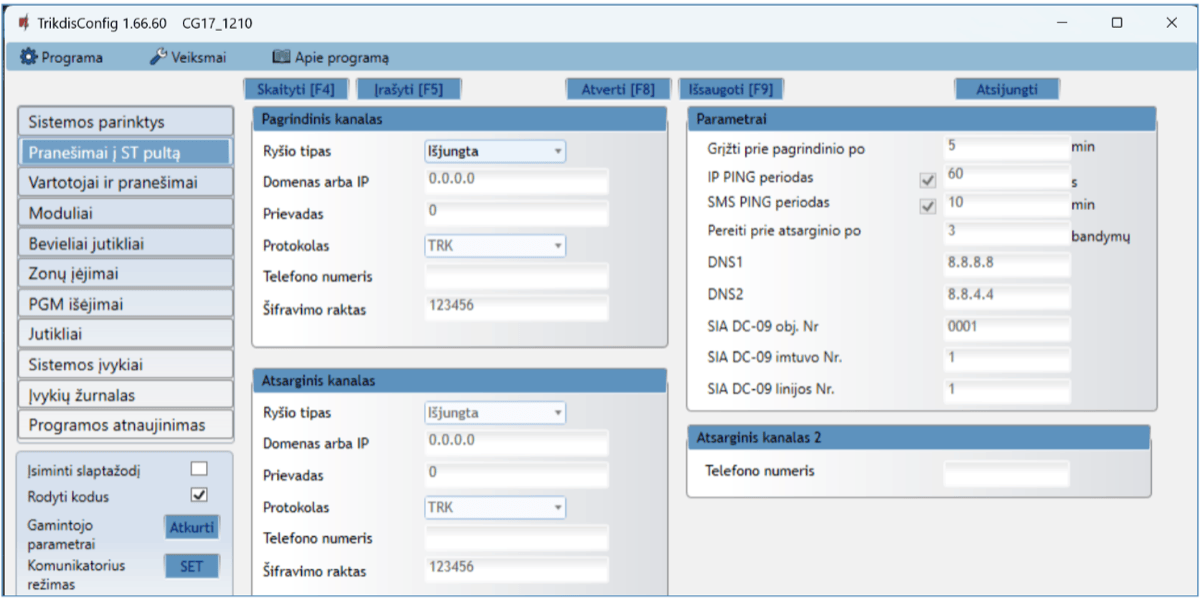This screenshot has height=600, width=1200.
Task: Switch to the Bevieliai jutikliai section
Action: [125, 243]
